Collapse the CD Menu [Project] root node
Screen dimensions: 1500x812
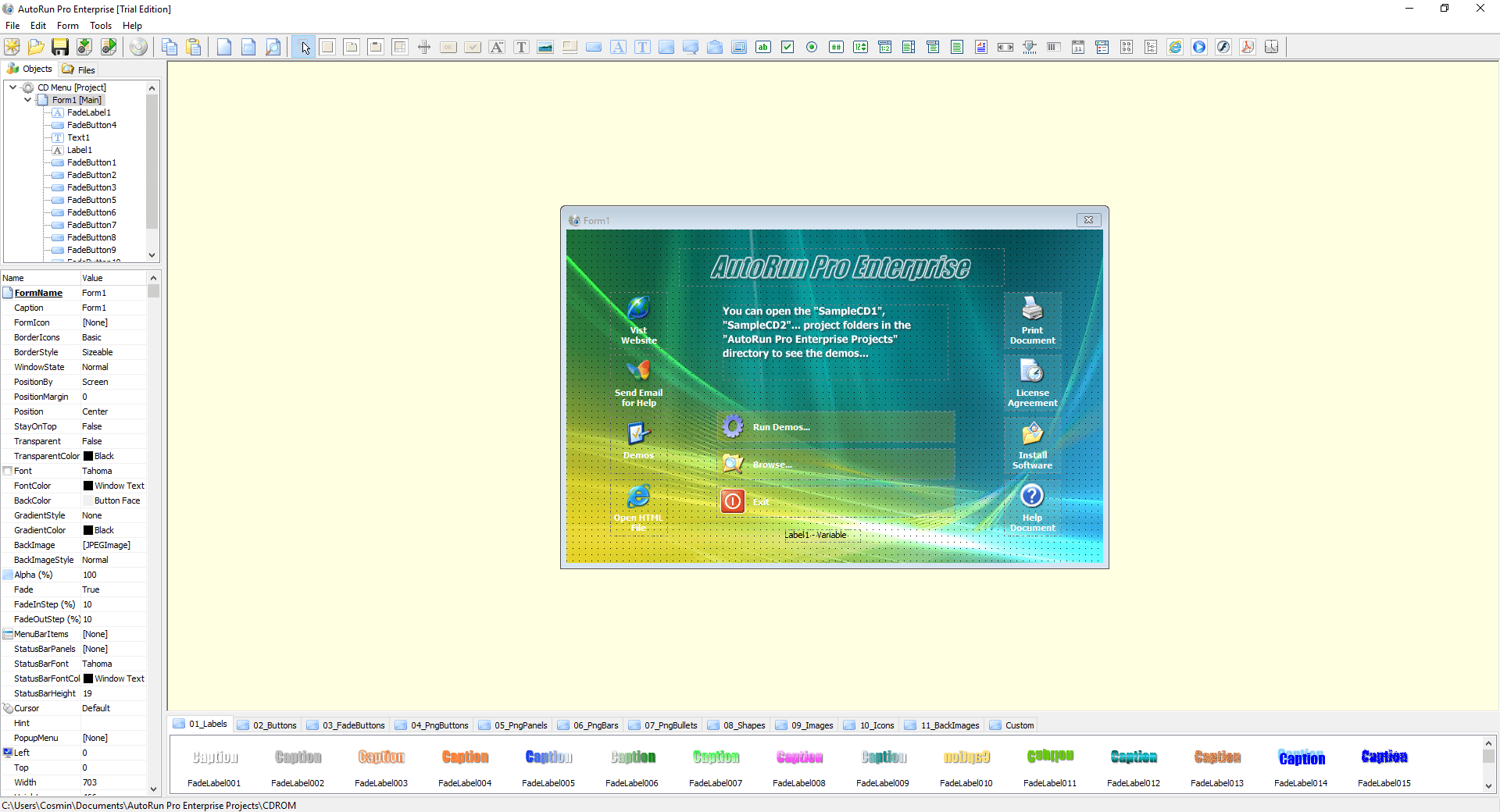(x=11, y=87)
